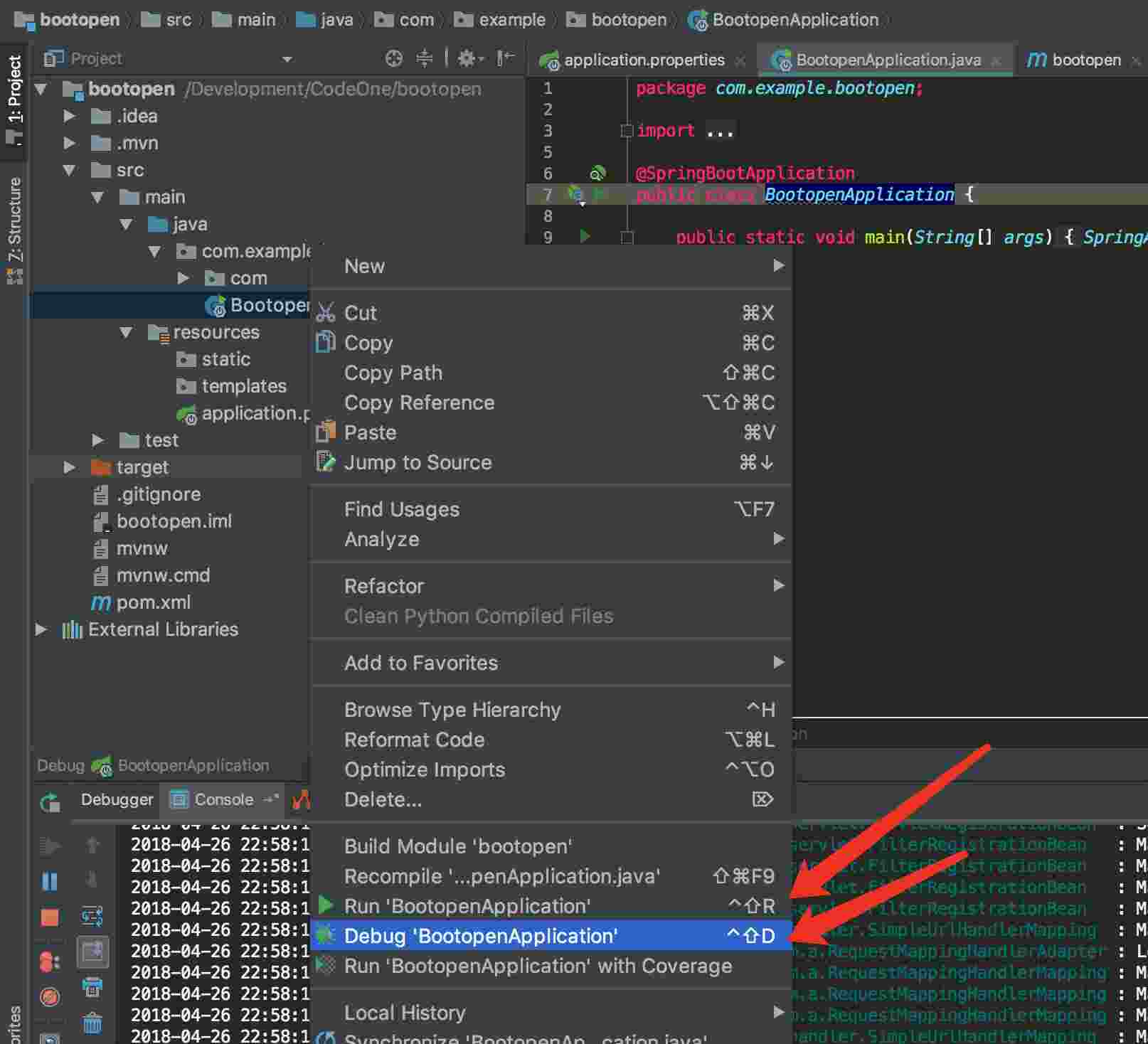Click the collapse all icon in Project panel

pos(424,58)
